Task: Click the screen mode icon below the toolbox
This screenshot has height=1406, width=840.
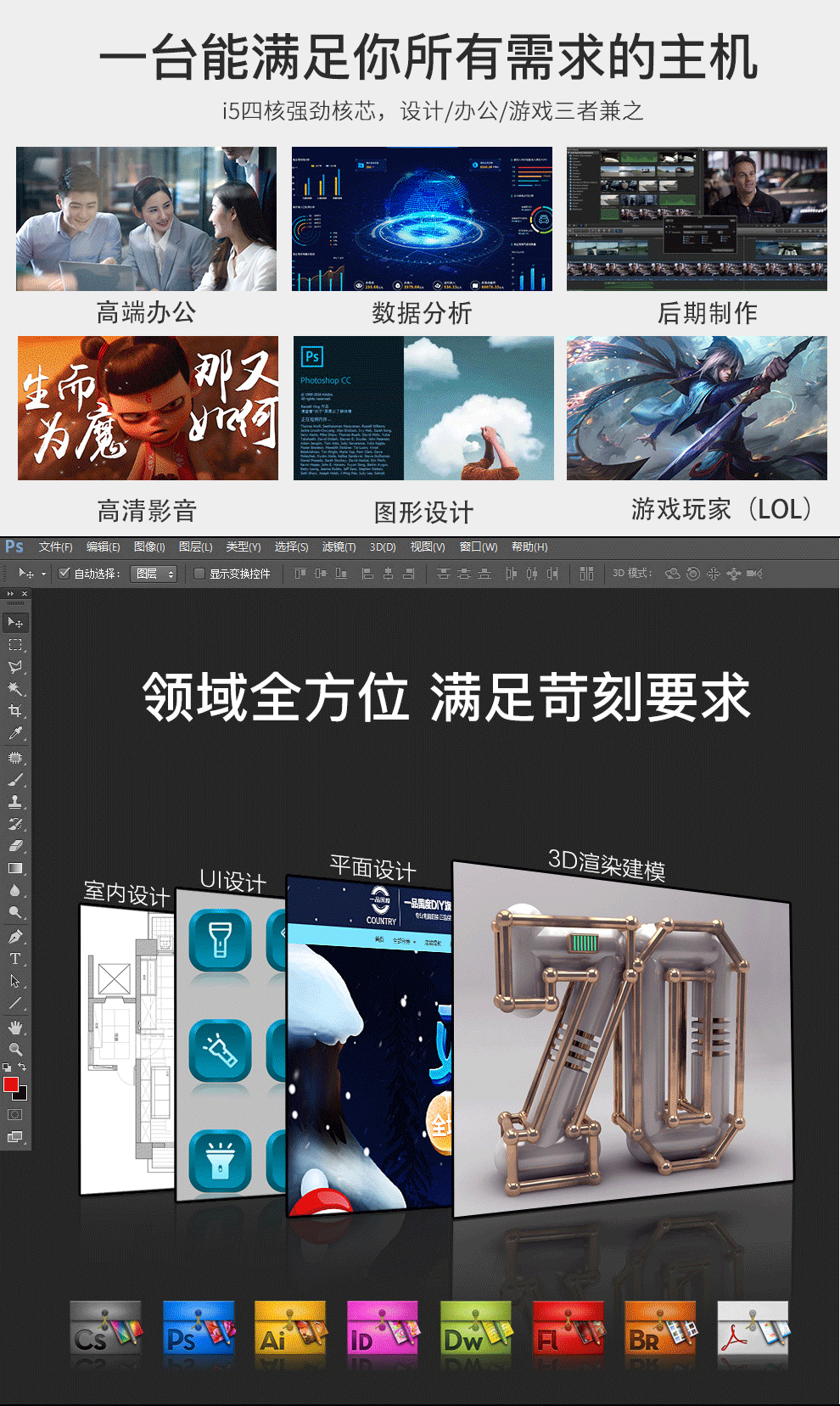Action: coord(15,1137)
